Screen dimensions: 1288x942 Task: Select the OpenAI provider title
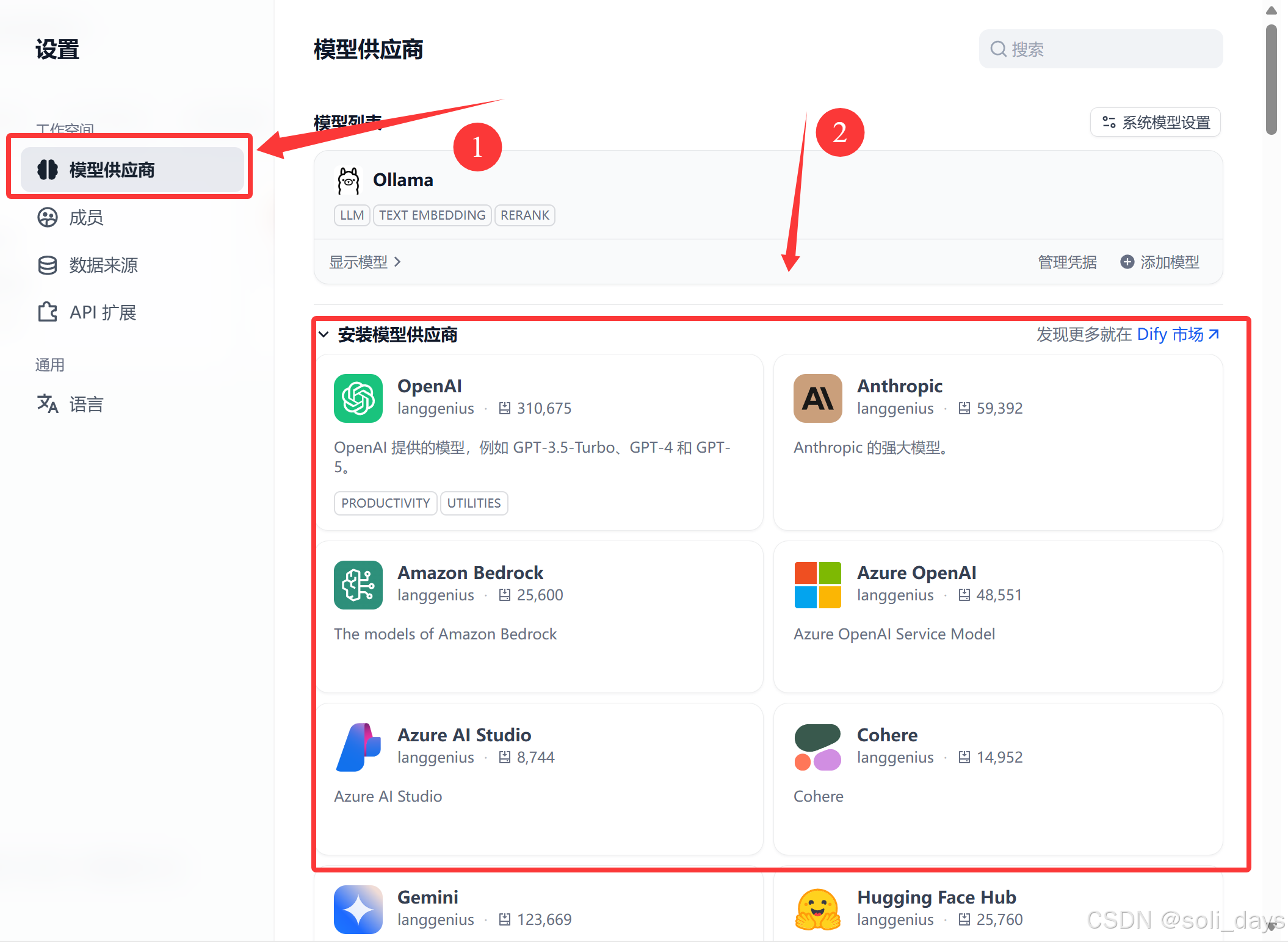[430, 386]
